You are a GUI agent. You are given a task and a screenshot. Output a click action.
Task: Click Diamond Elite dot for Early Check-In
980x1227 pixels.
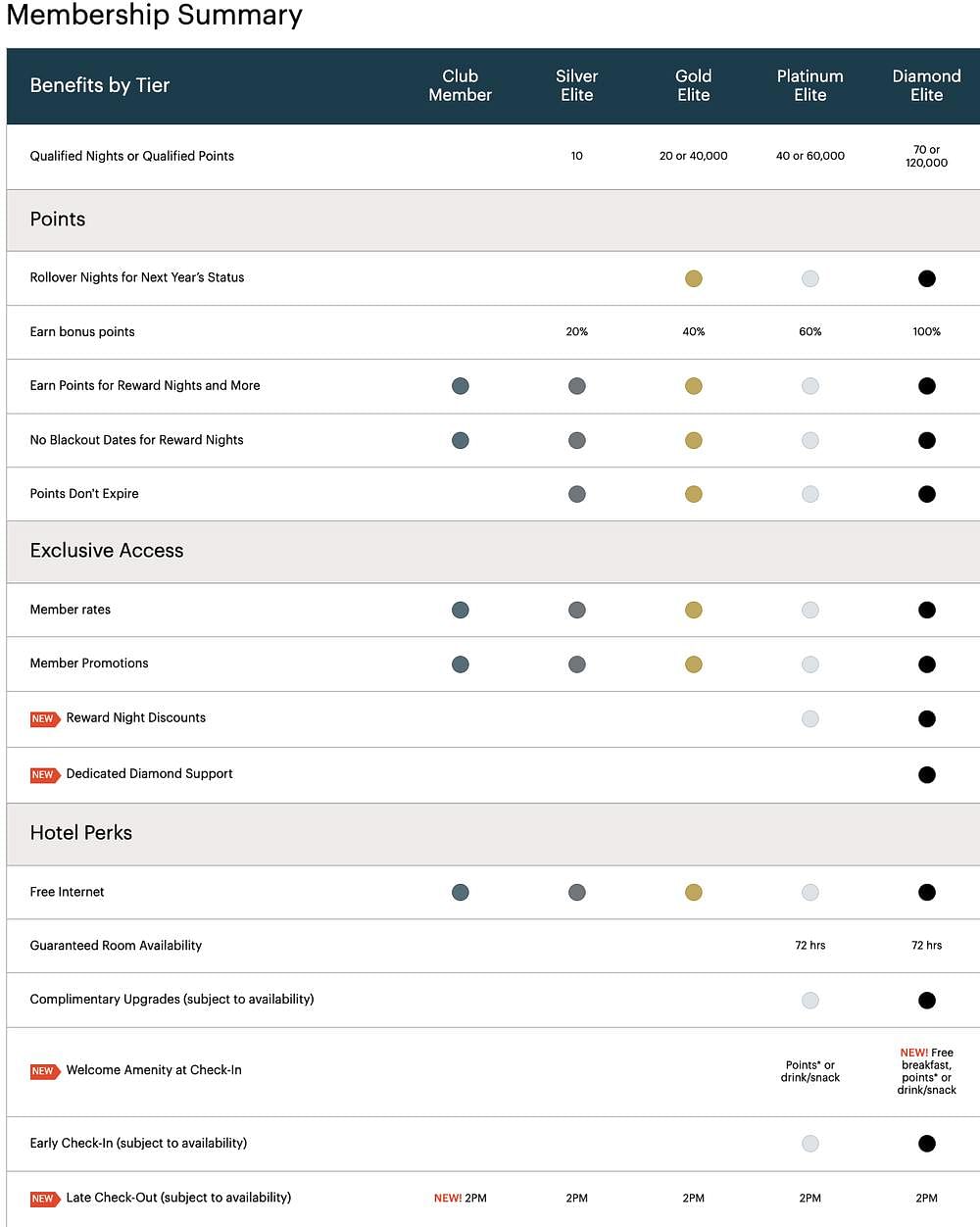tap(927, 1144)
